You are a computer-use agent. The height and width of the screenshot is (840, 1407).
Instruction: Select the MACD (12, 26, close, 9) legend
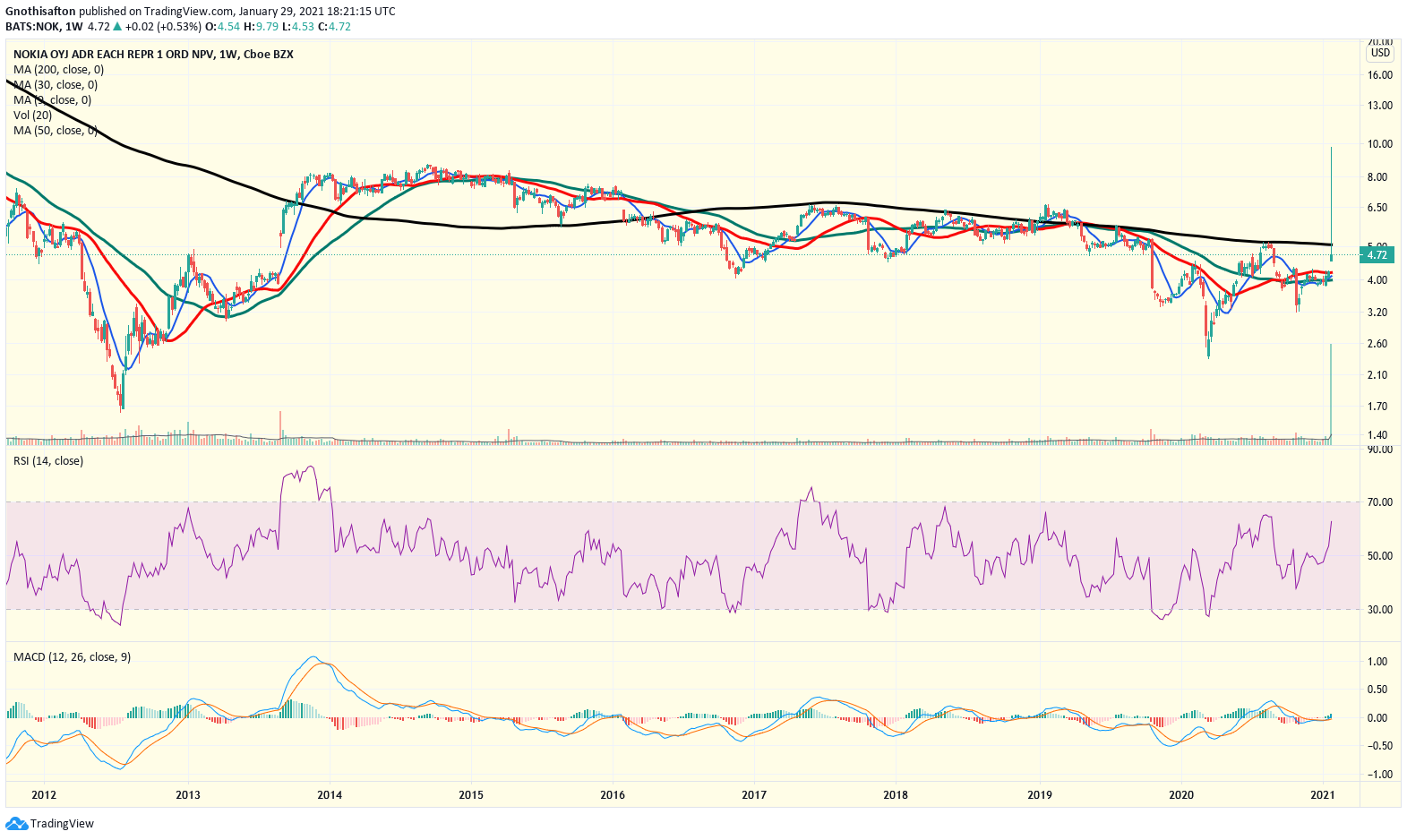pyautogui.click(x=73, y=657)
